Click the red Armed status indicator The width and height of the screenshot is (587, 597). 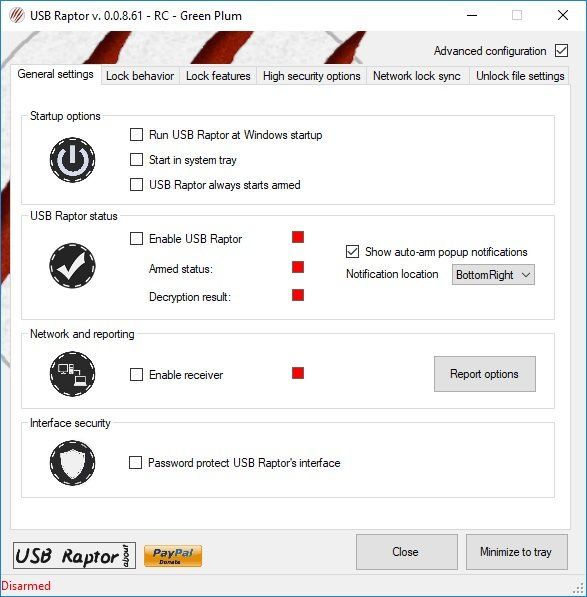(298, 267)
